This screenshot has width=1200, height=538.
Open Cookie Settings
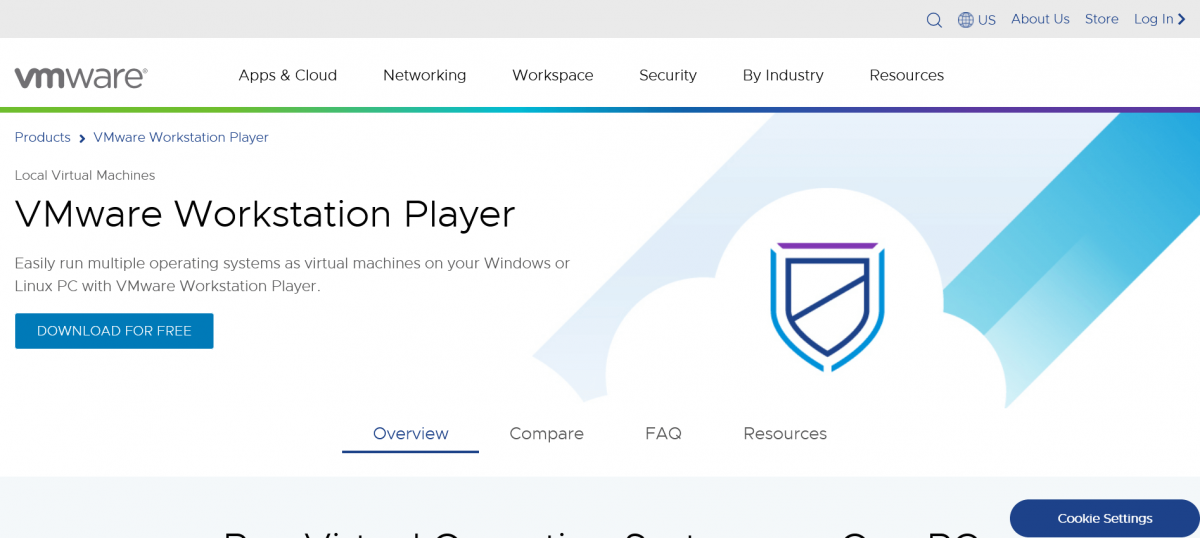[1105, 518]
